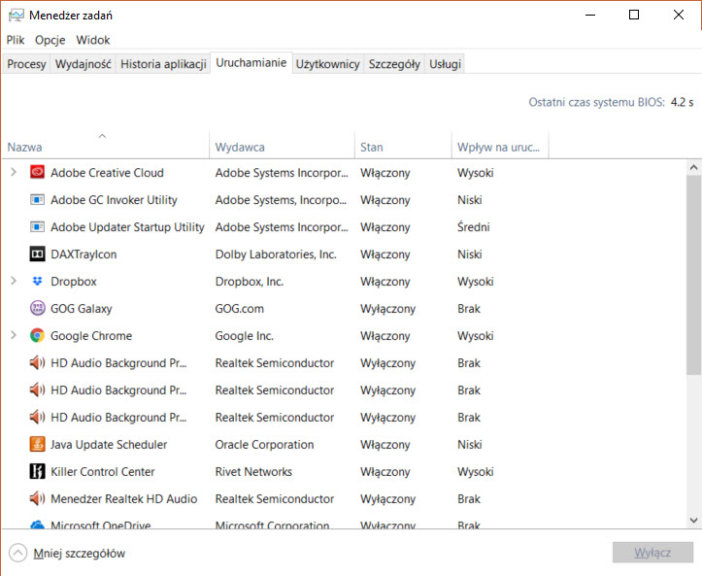
Task: Open the Historia aplikacji tab
Action: pos(163,64)
